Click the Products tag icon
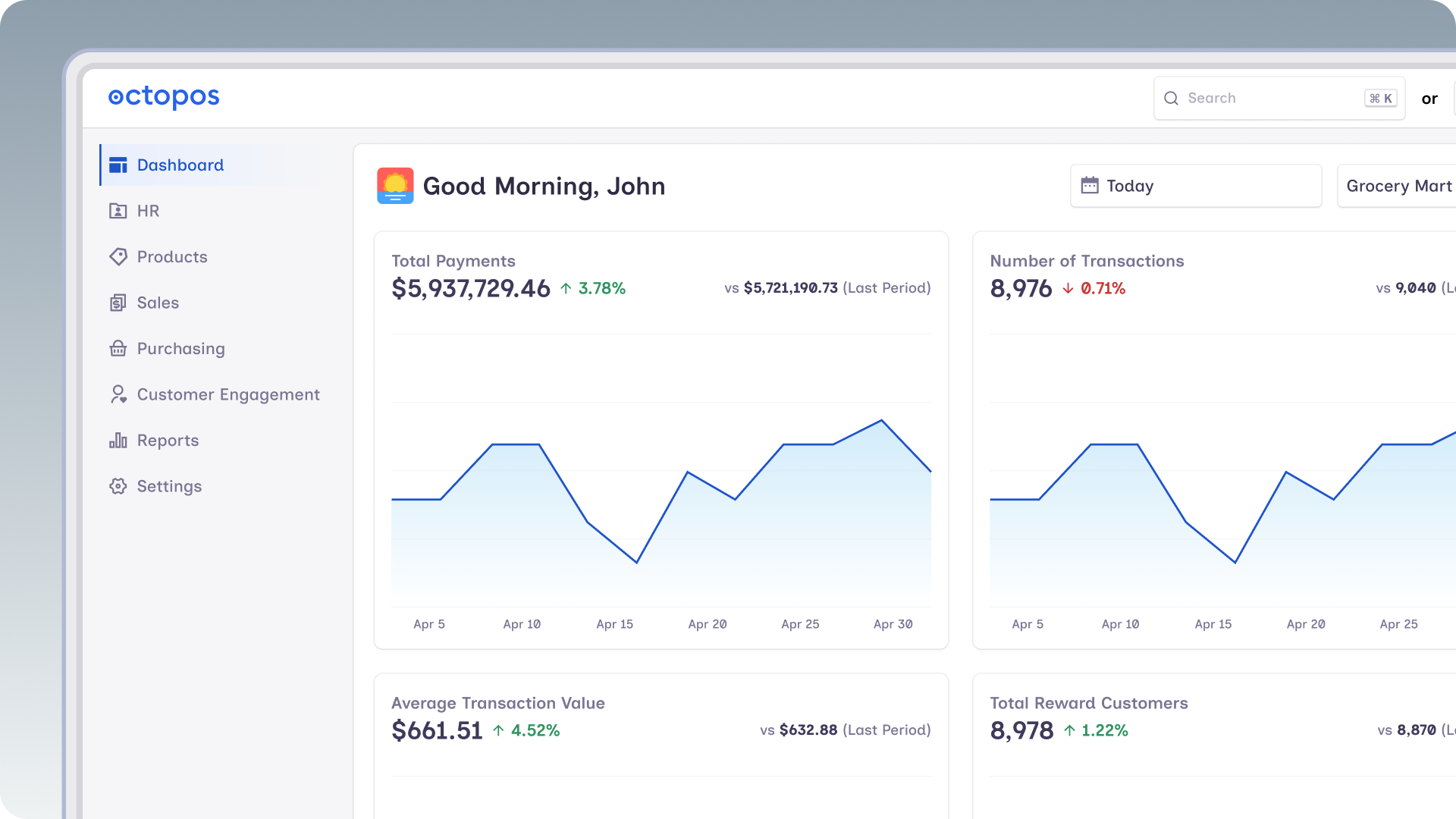This screenshot has height=819, width=1456. click(118, 257)
